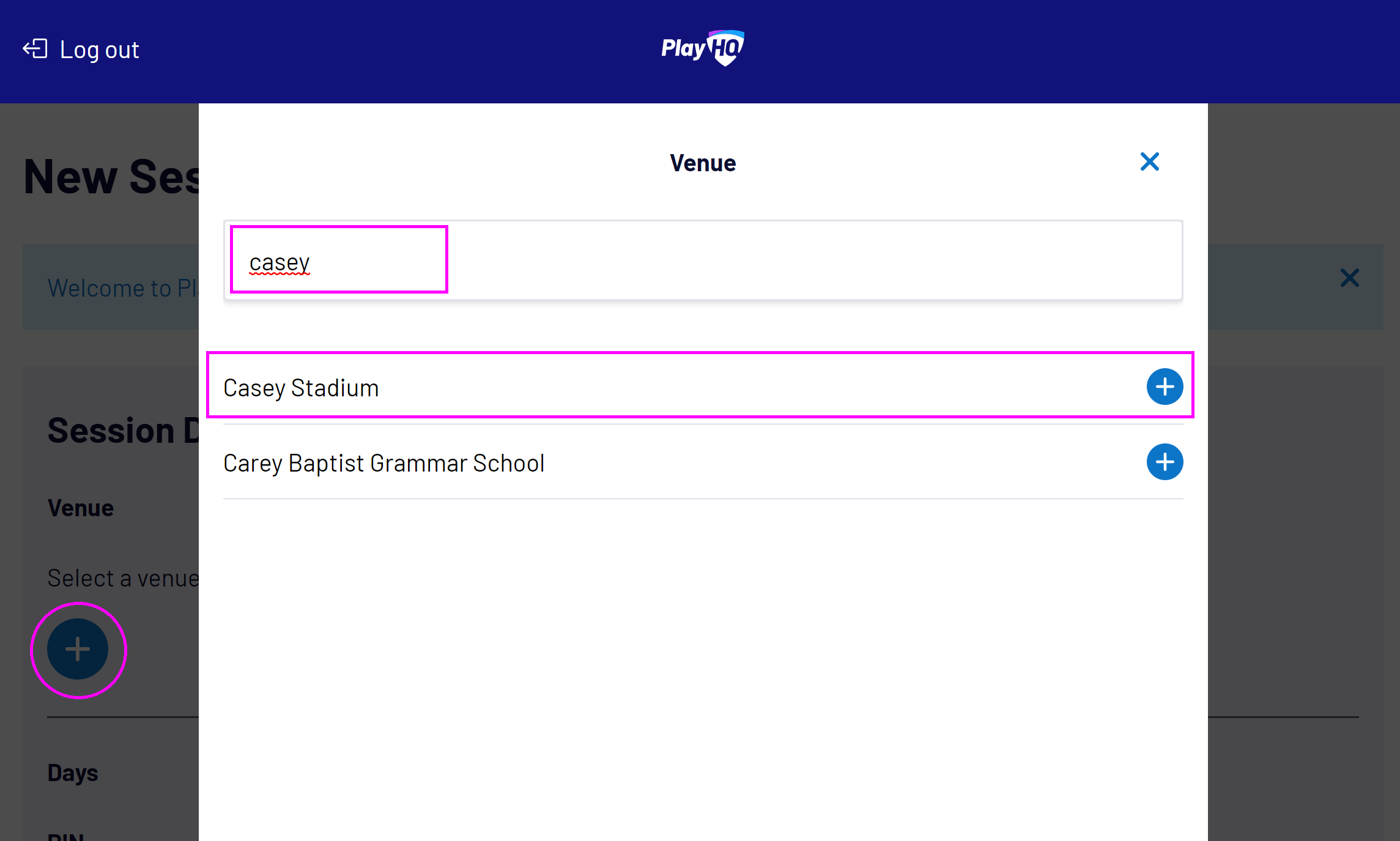Viewport: 1400px width, 841px height.
Task: Click the dimmed add venue plus button
Action: [78, 649]
